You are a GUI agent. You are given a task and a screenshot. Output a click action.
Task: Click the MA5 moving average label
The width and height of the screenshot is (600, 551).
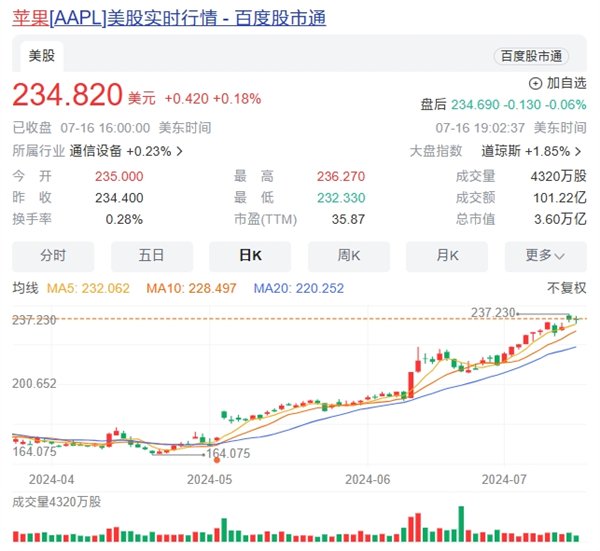[x=88, y=288]
